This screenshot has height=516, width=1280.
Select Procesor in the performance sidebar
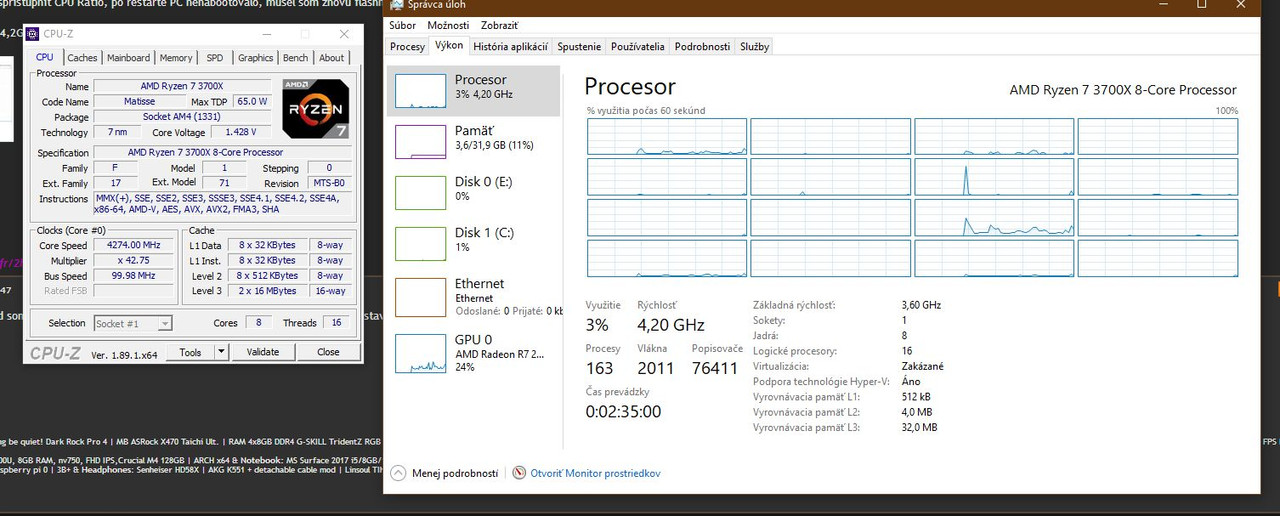(x=473, y=90)
